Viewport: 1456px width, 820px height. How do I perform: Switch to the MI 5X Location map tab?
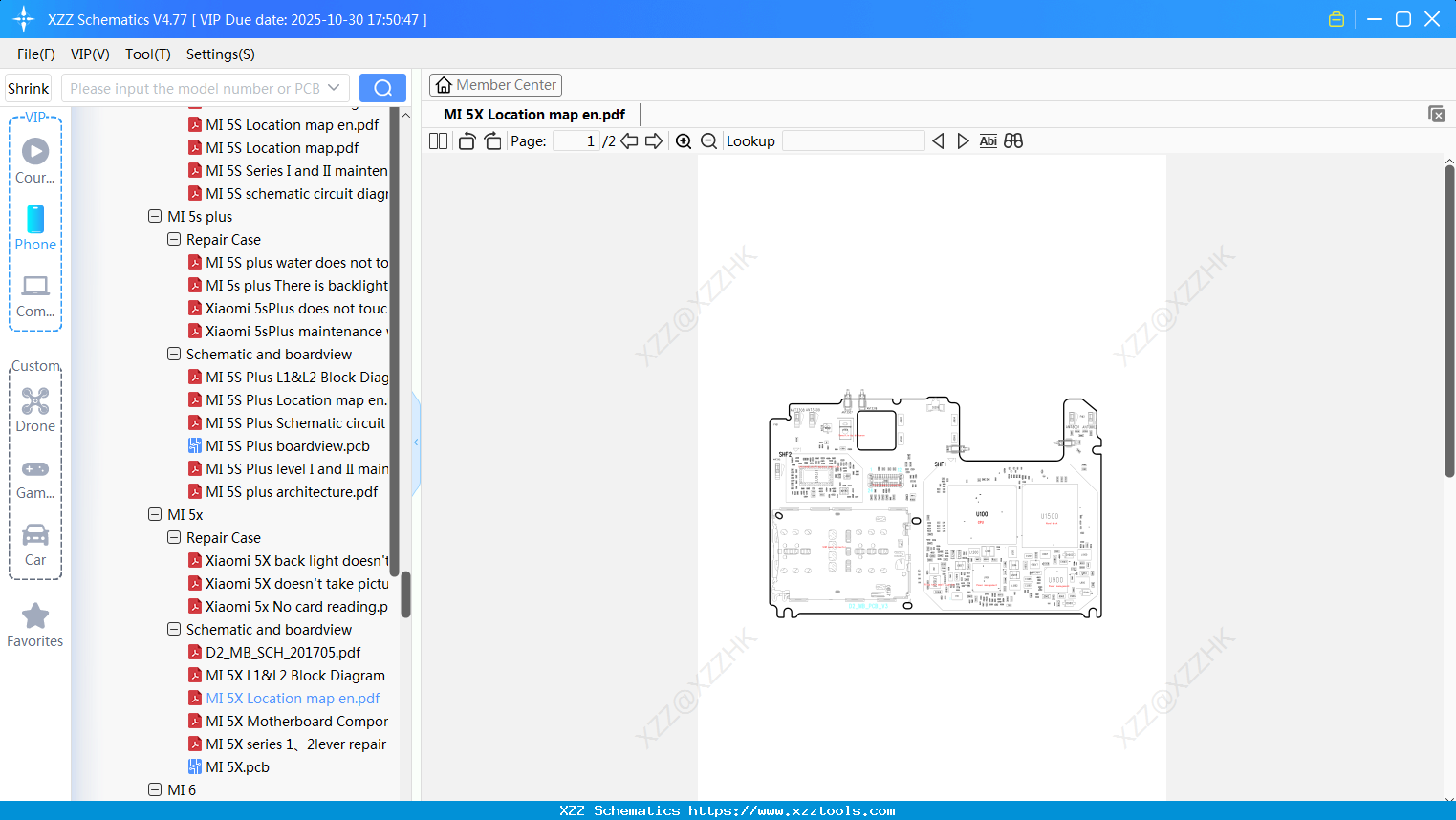point(532,114)
